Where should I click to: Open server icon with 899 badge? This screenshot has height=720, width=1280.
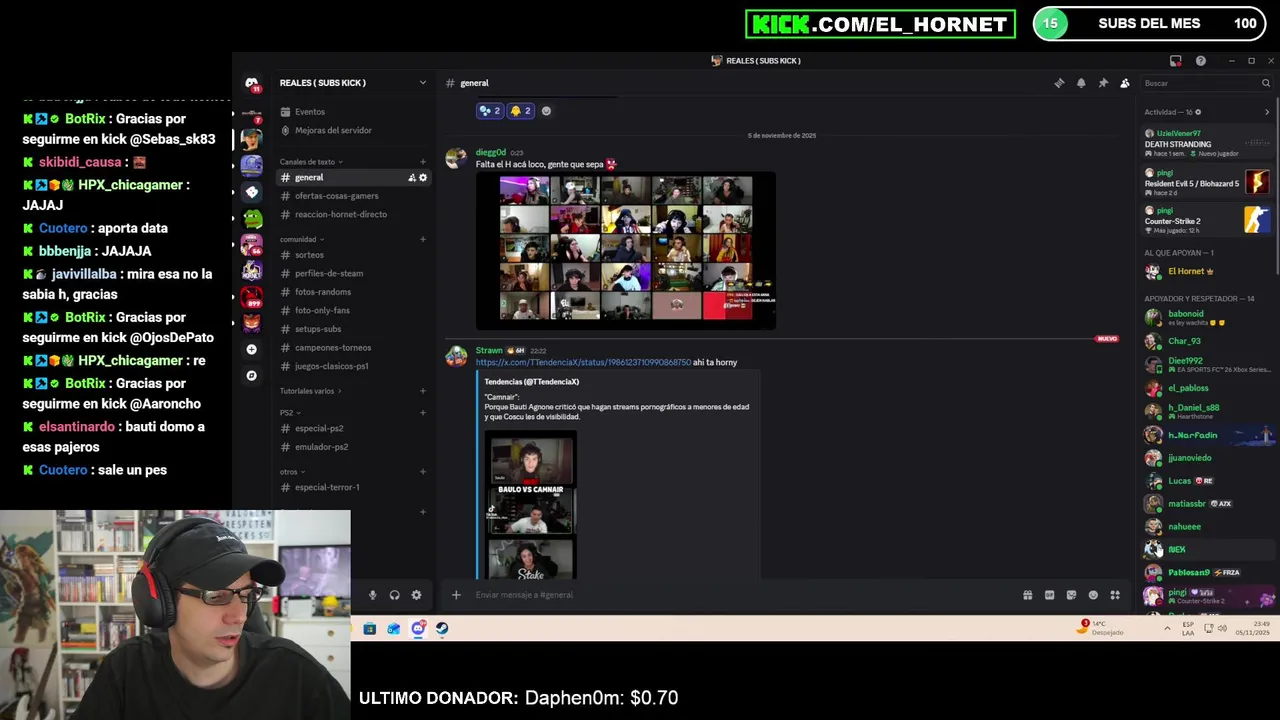click(252, 296)
